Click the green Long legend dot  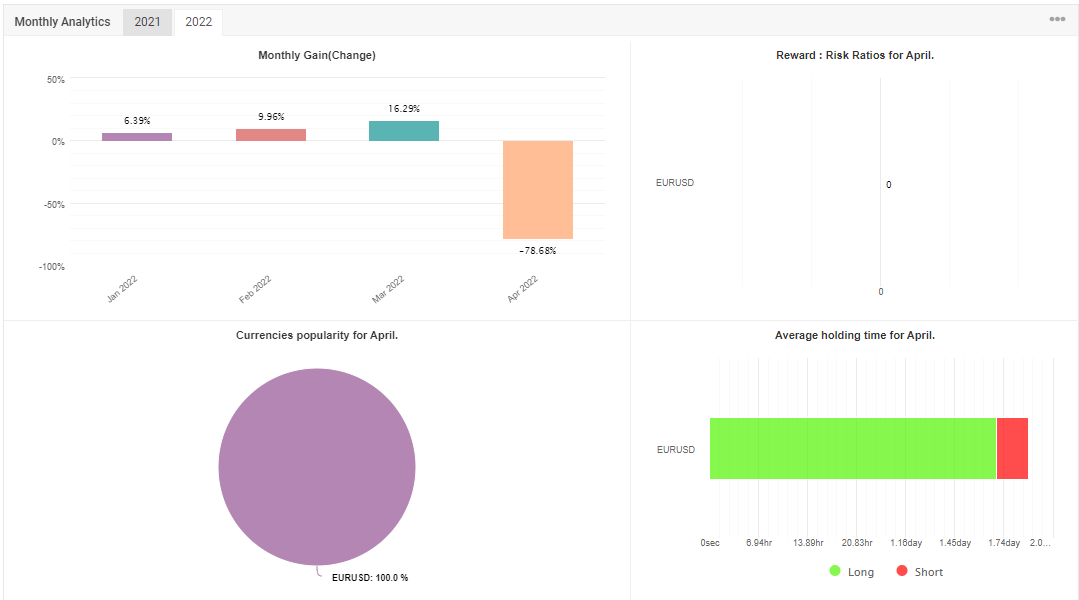click(x=835, y=570)
